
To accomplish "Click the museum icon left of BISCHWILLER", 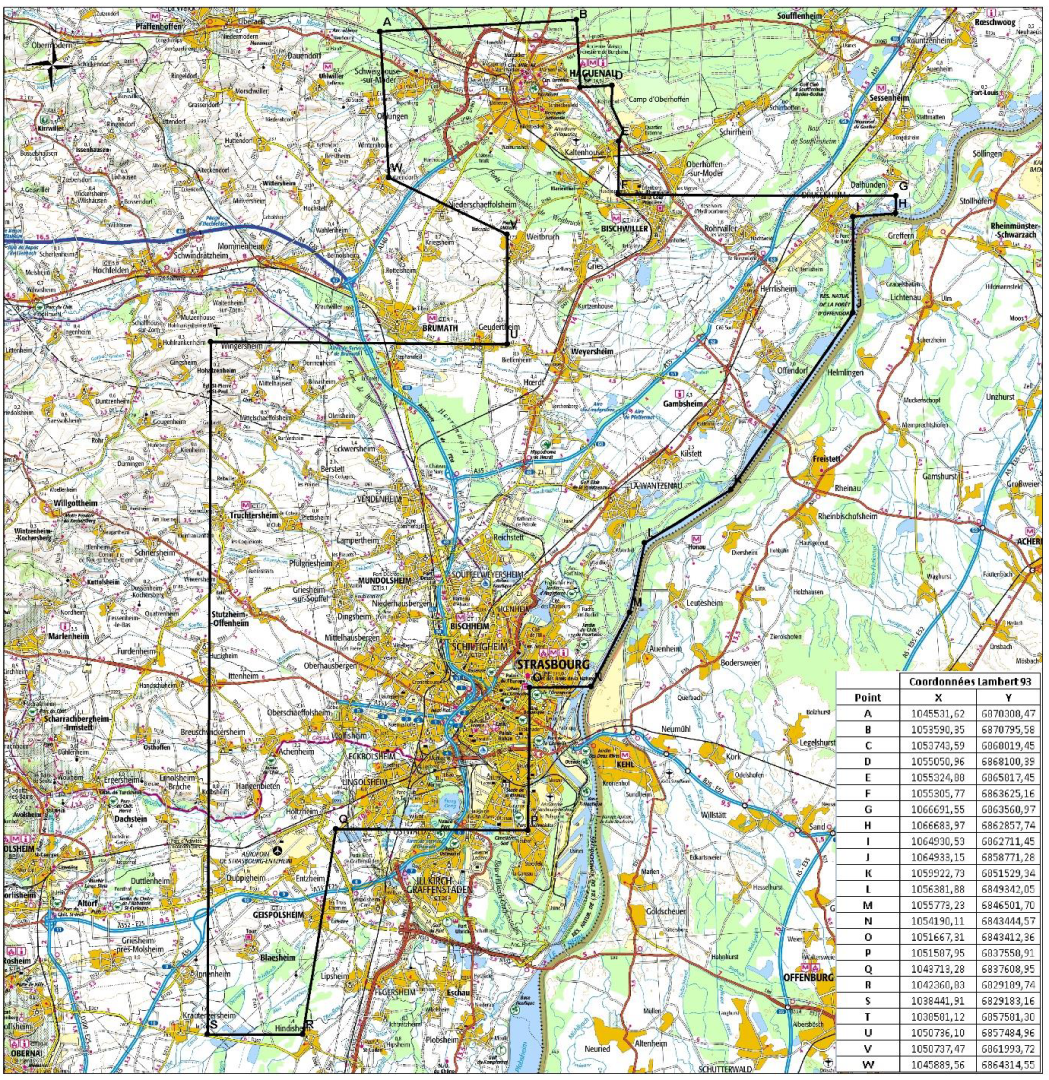I will pyautogui.click(x=616, y=217).
